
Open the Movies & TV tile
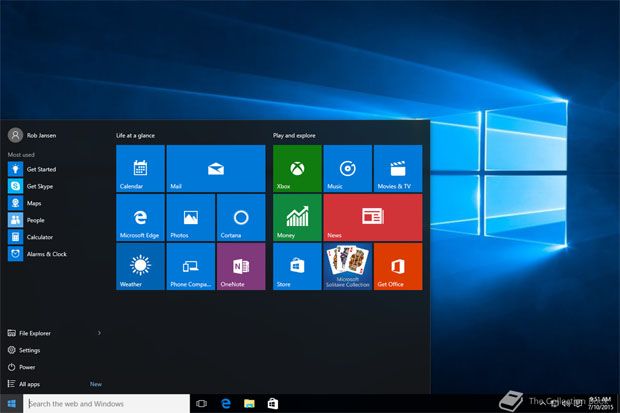tap(398, 169)
